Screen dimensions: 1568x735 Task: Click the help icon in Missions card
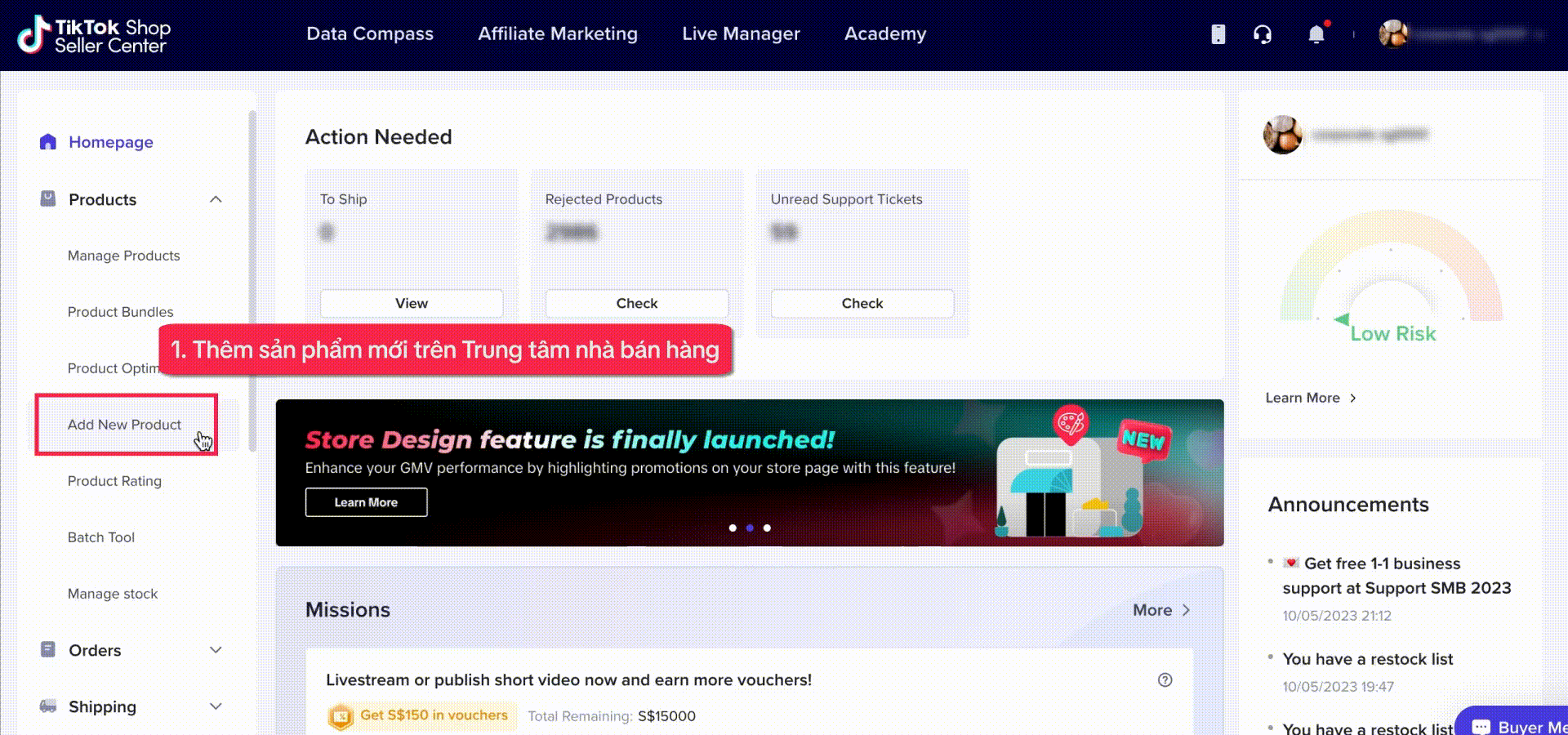tap(1165, 680)
